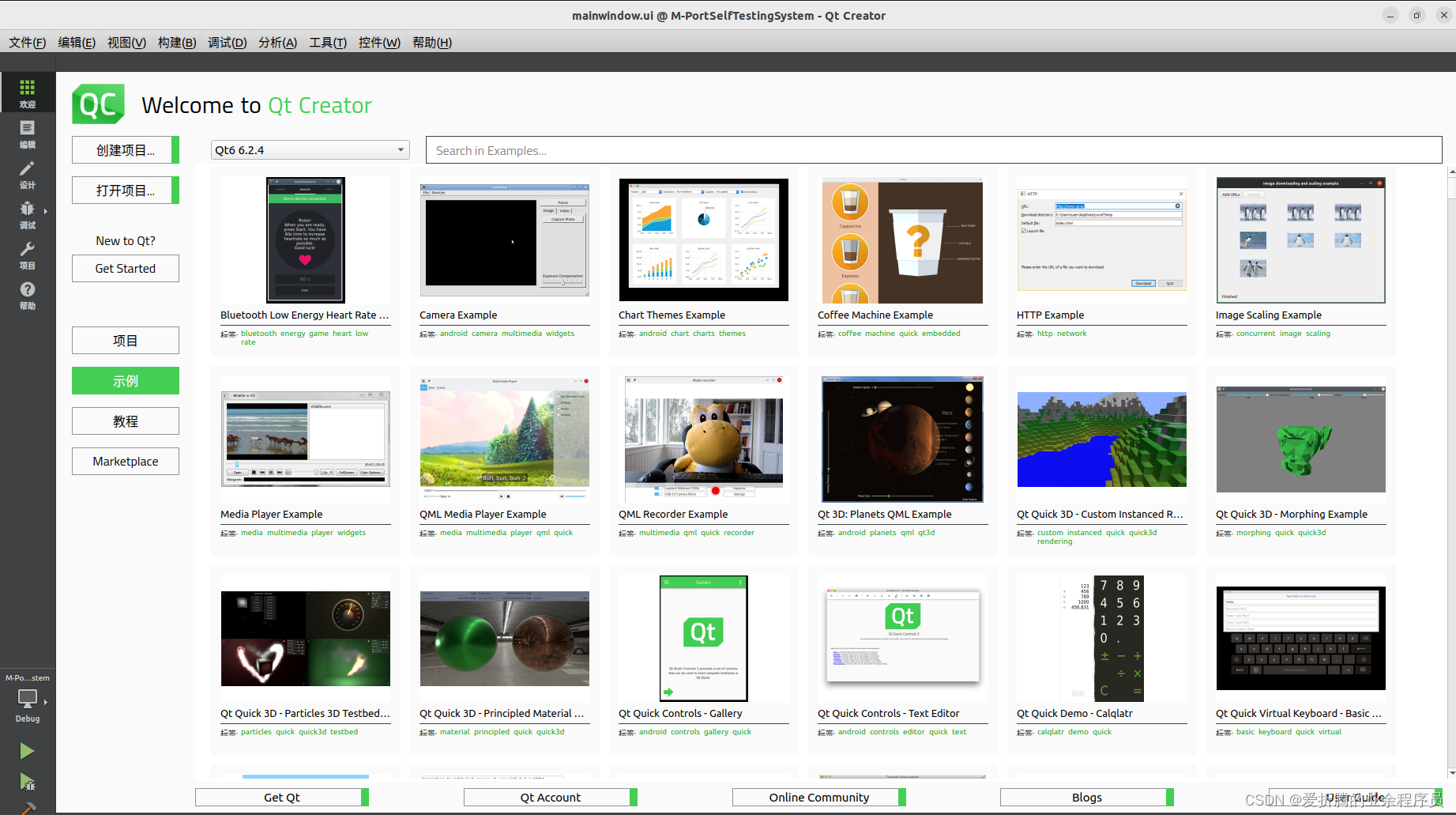Click the Qt Account link button
Image resolution: width=1456 pixels, height=815 pixels.
coord(551,798)
